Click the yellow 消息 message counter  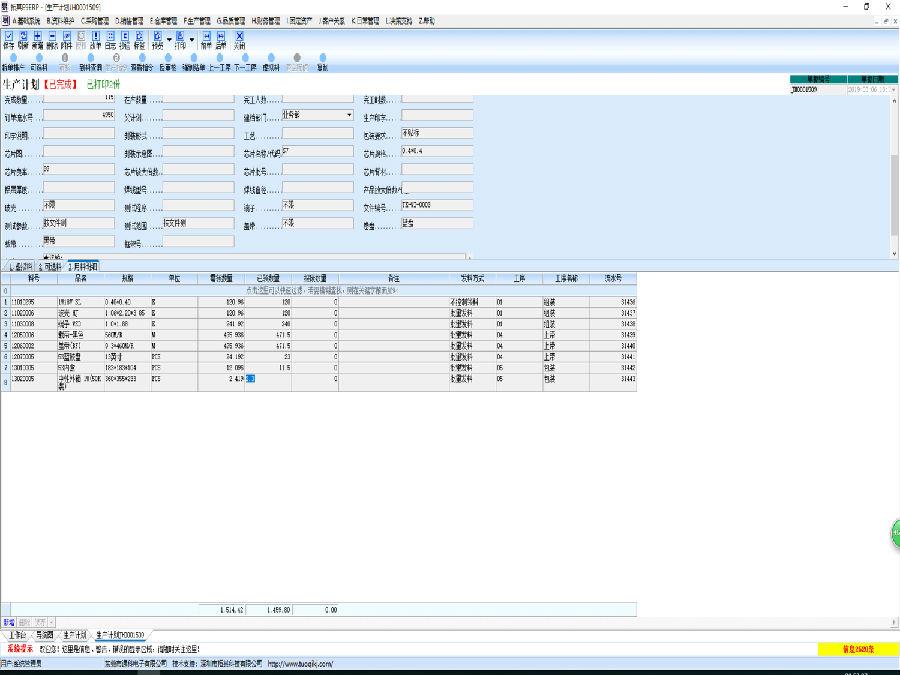click(858, 649)
